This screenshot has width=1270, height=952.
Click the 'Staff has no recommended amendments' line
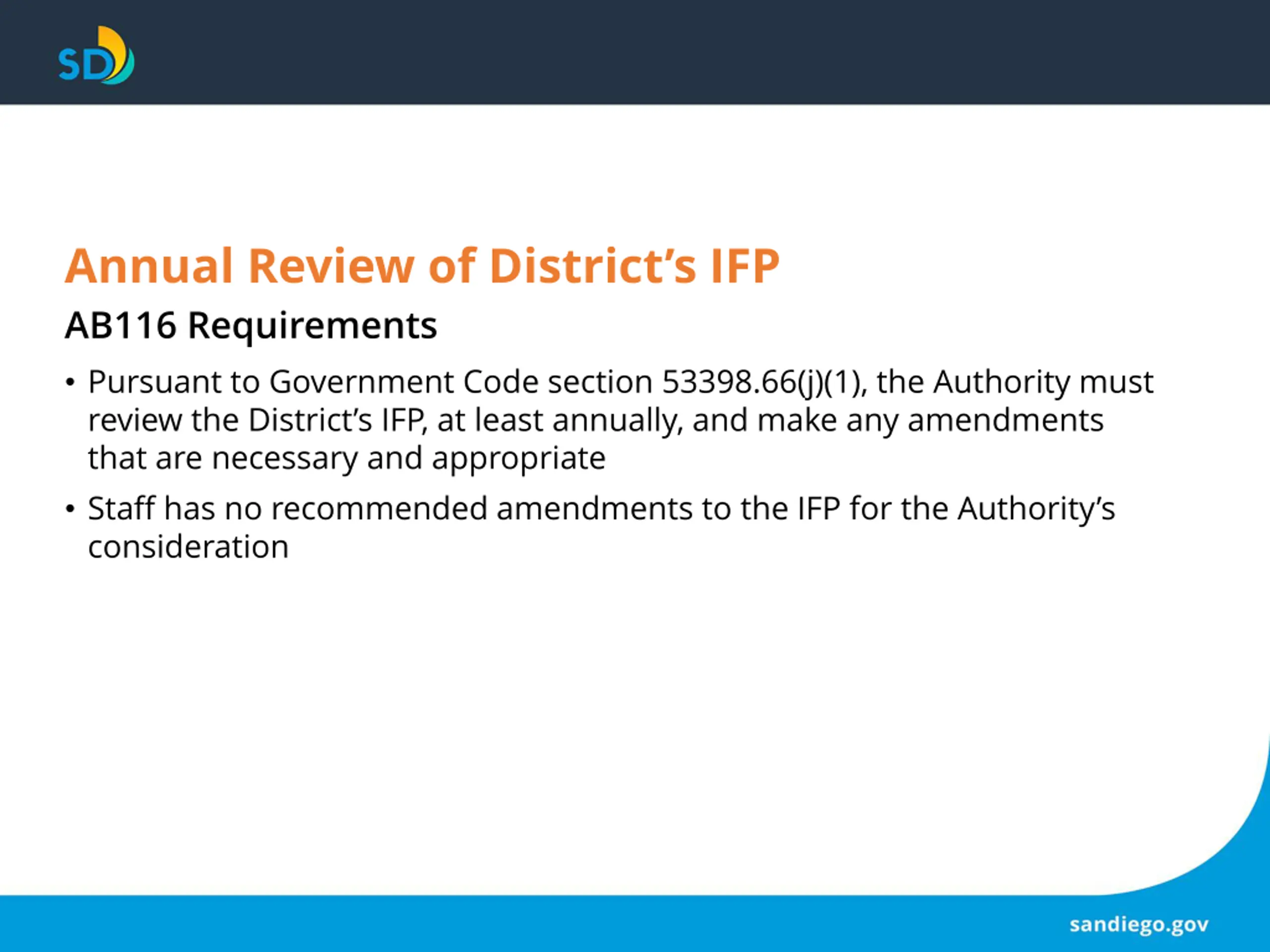click(x=390, y=509)
